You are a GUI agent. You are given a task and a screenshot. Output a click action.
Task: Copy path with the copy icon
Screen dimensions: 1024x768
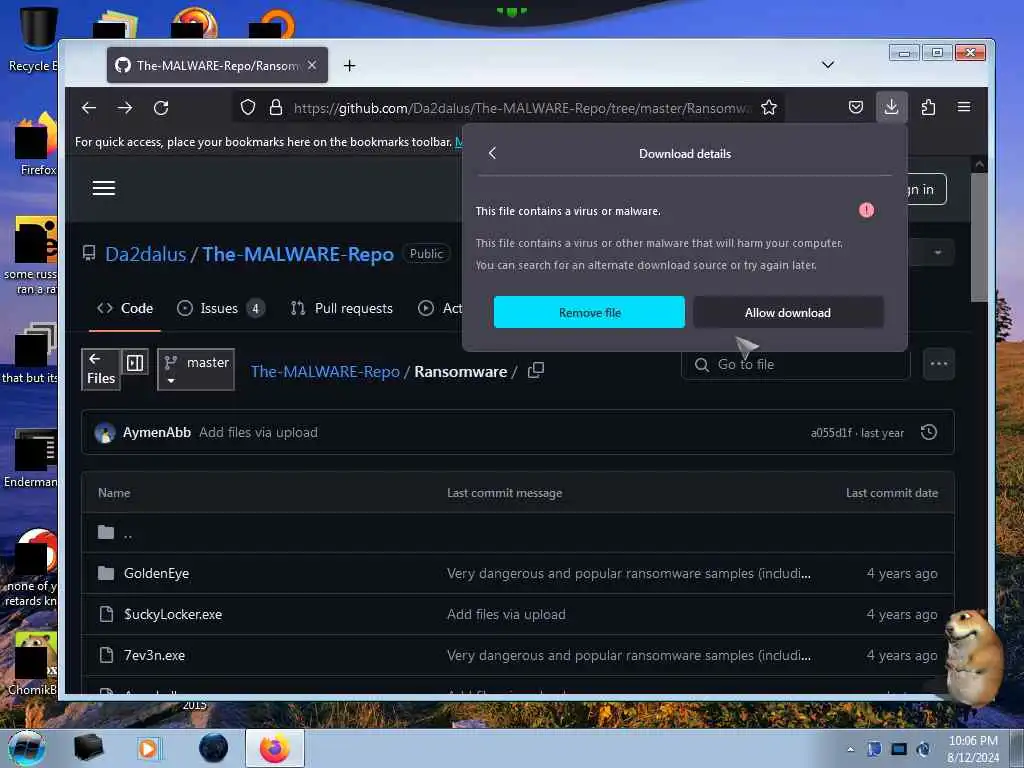tap(536, 370)
